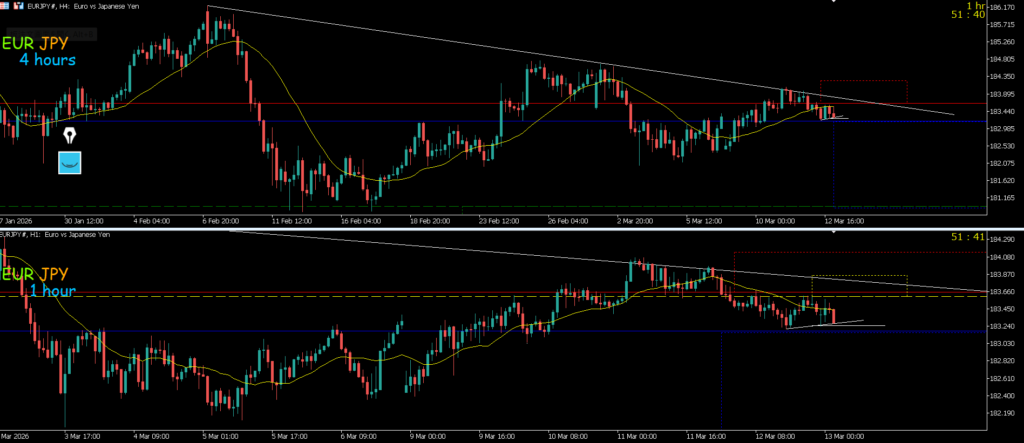Click the 13 Mar 00:00 label on H1 axis
The height and width of the screenshot is (443, 1024).
click(x=845, y=436)
